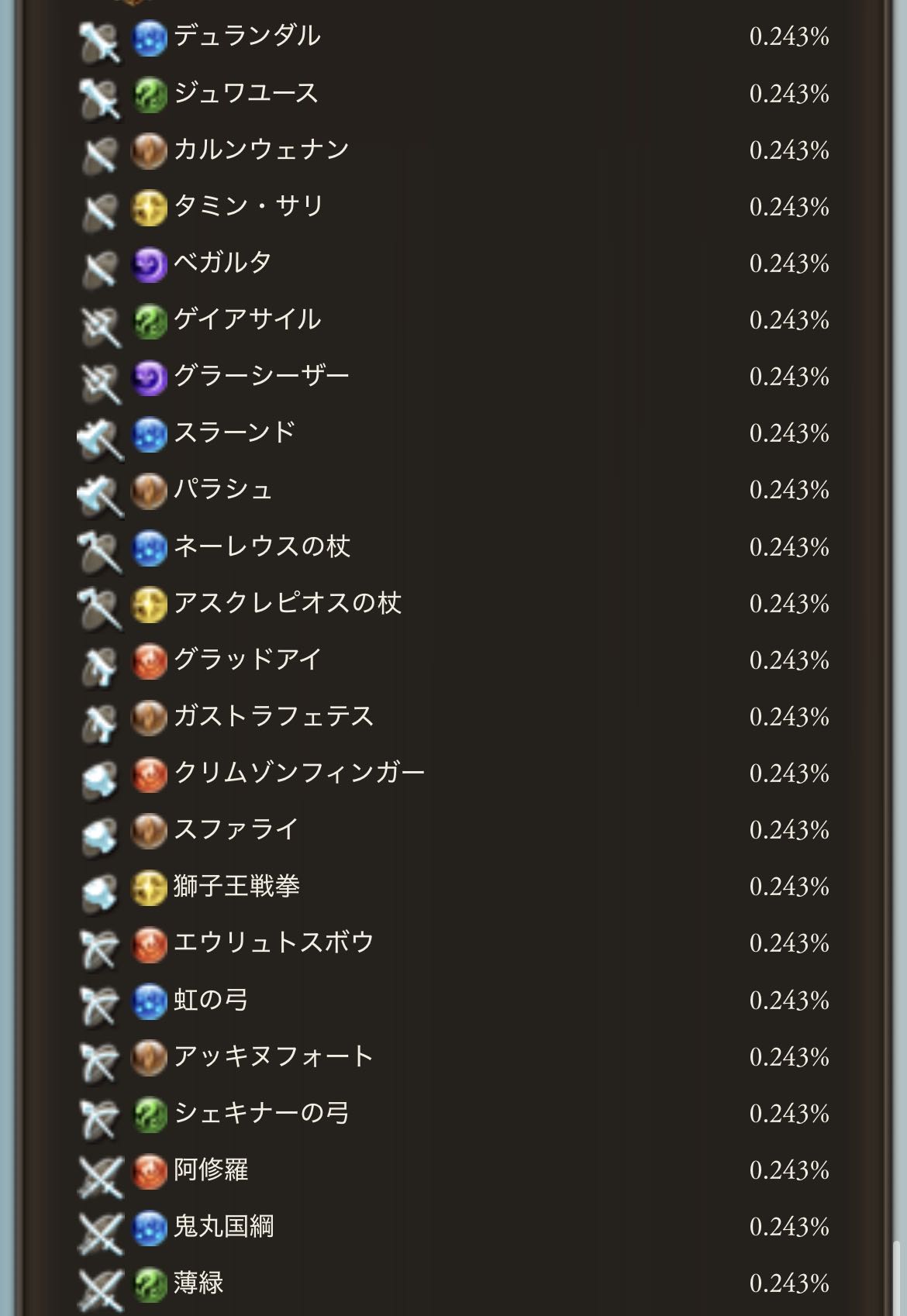Select the アスクレピオスの杖 weapon entry
This screenshot has height=1316, width=907.
(x=453, y=603)
